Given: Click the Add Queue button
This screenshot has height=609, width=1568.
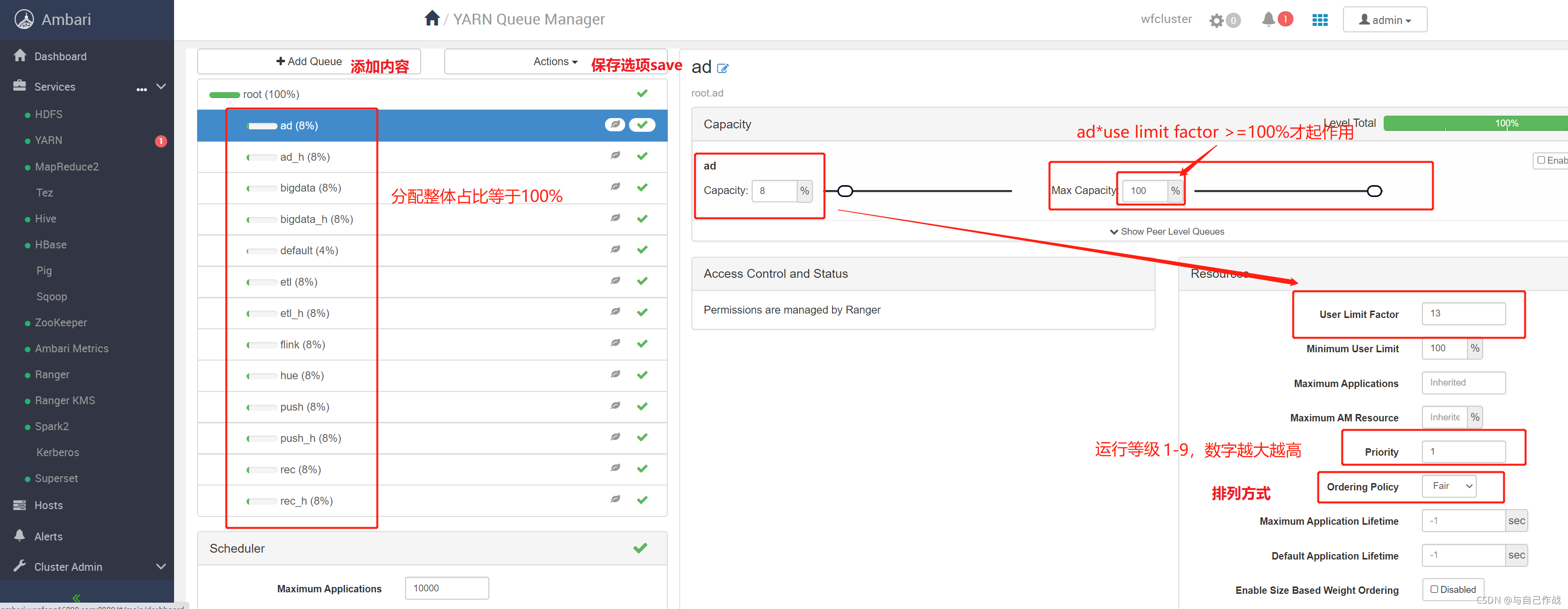Looking at the screenshot, I should 308,61.
